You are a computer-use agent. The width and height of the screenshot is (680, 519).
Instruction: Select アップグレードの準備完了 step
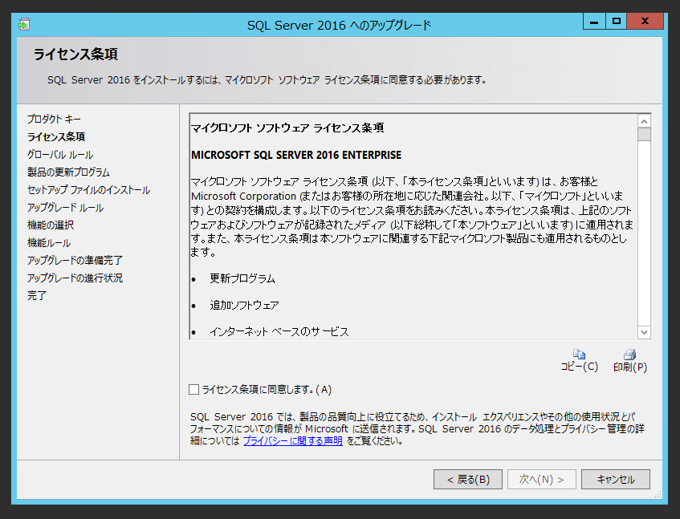75,260
